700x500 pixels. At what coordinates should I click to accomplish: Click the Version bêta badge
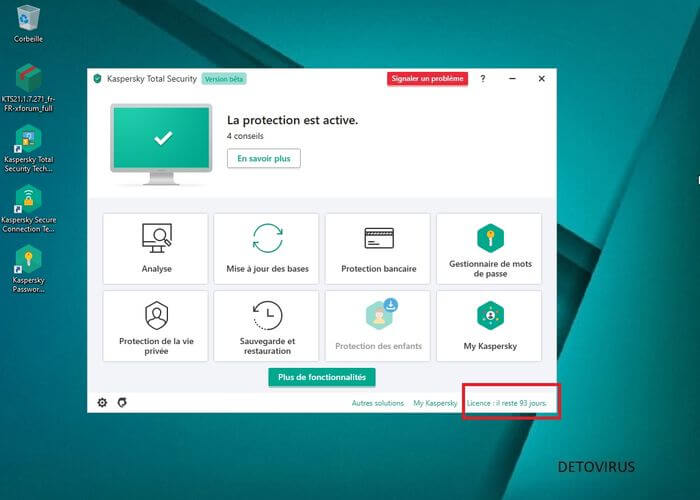(224, 79)
